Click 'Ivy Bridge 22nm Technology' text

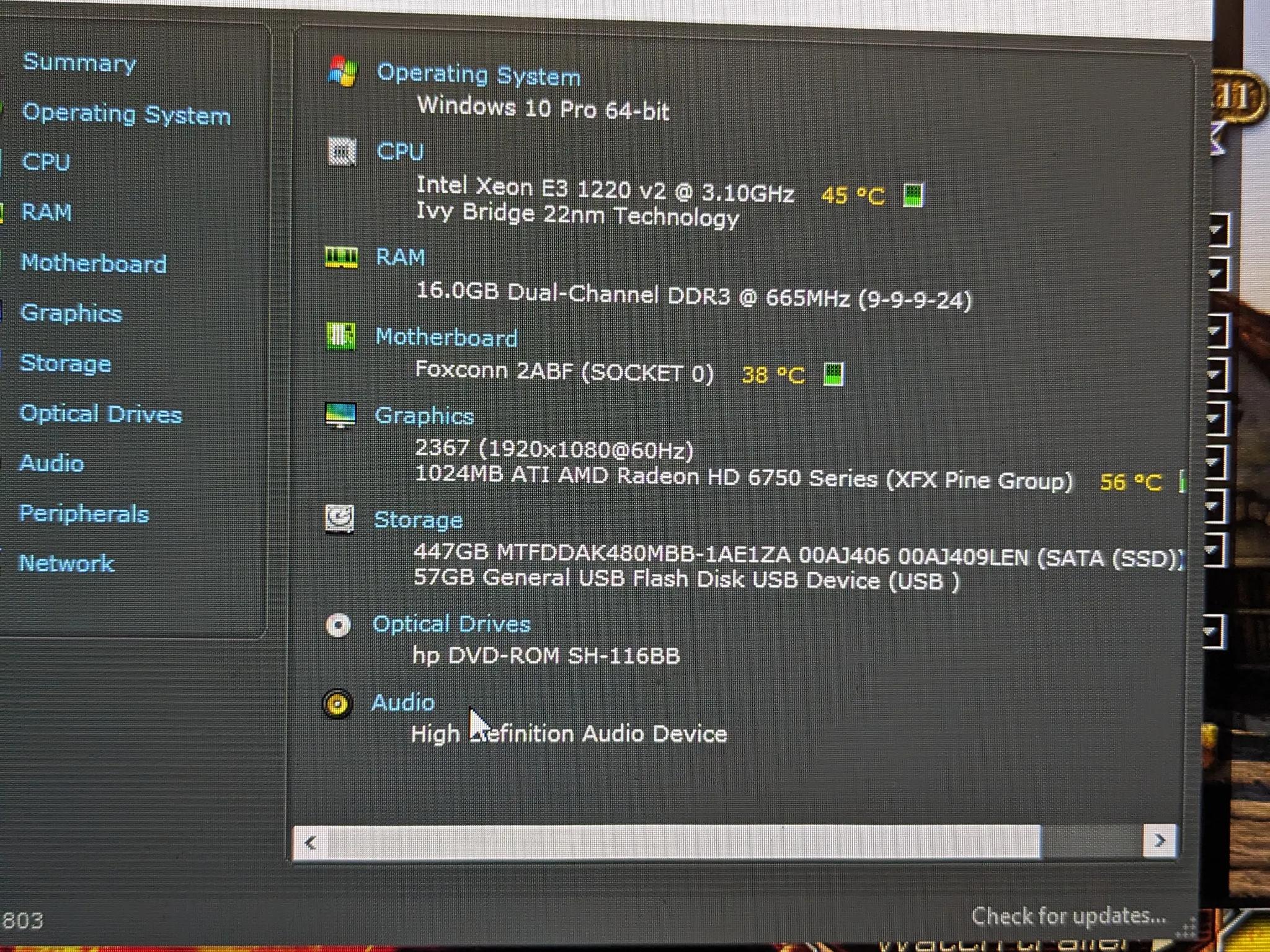(x=577, y=215)
